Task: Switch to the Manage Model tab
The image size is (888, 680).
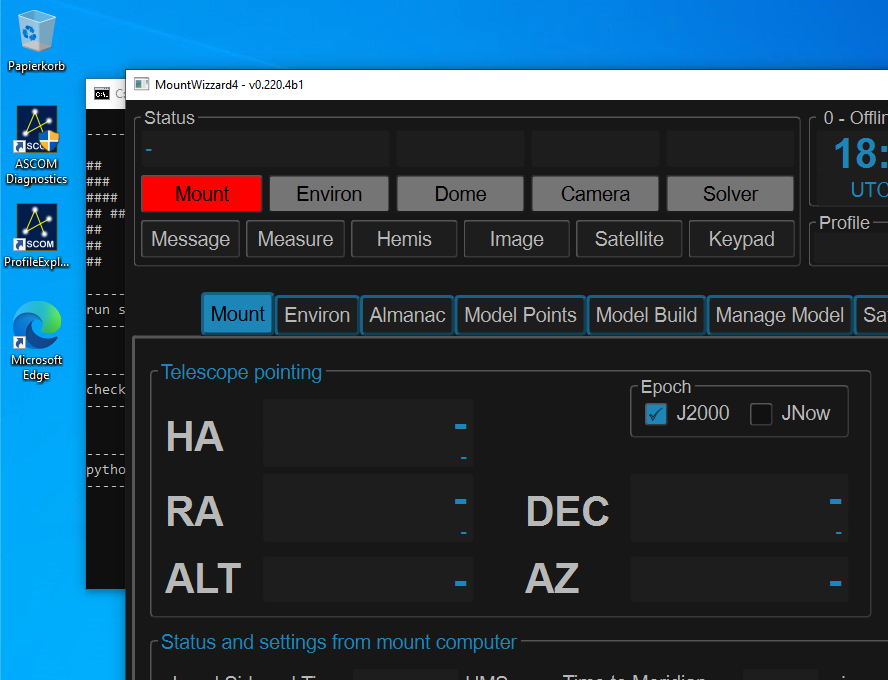Action: 780,315
